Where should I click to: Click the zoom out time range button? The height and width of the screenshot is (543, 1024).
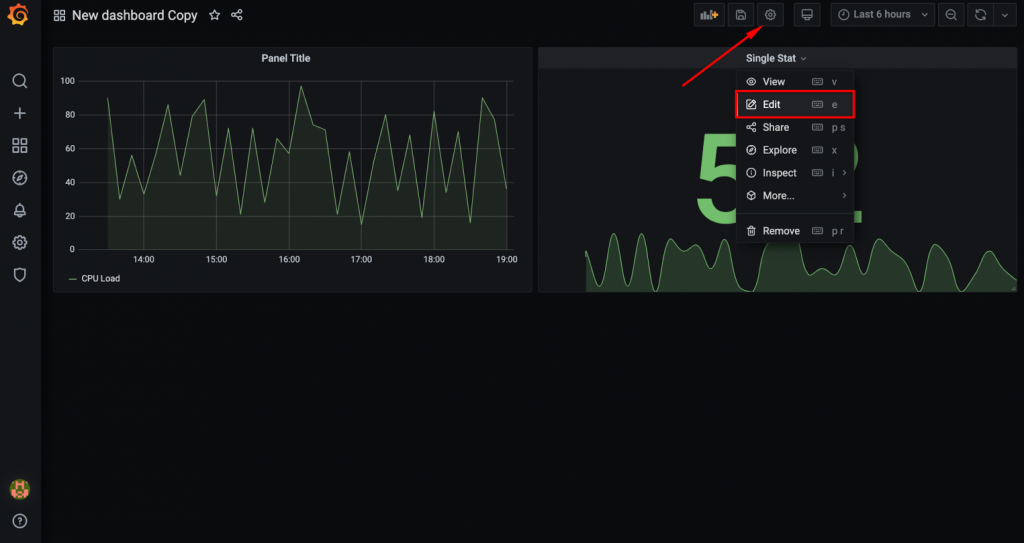click(951, 15)
